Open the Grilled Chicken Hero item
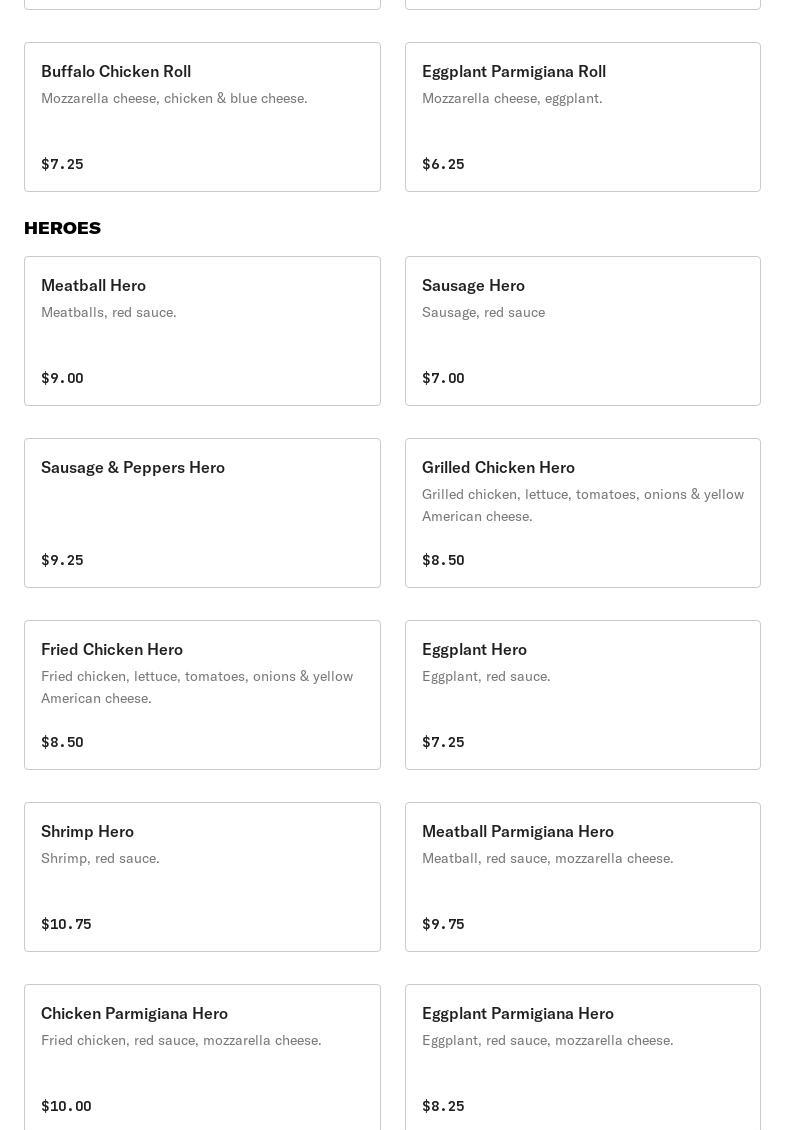 582,513
